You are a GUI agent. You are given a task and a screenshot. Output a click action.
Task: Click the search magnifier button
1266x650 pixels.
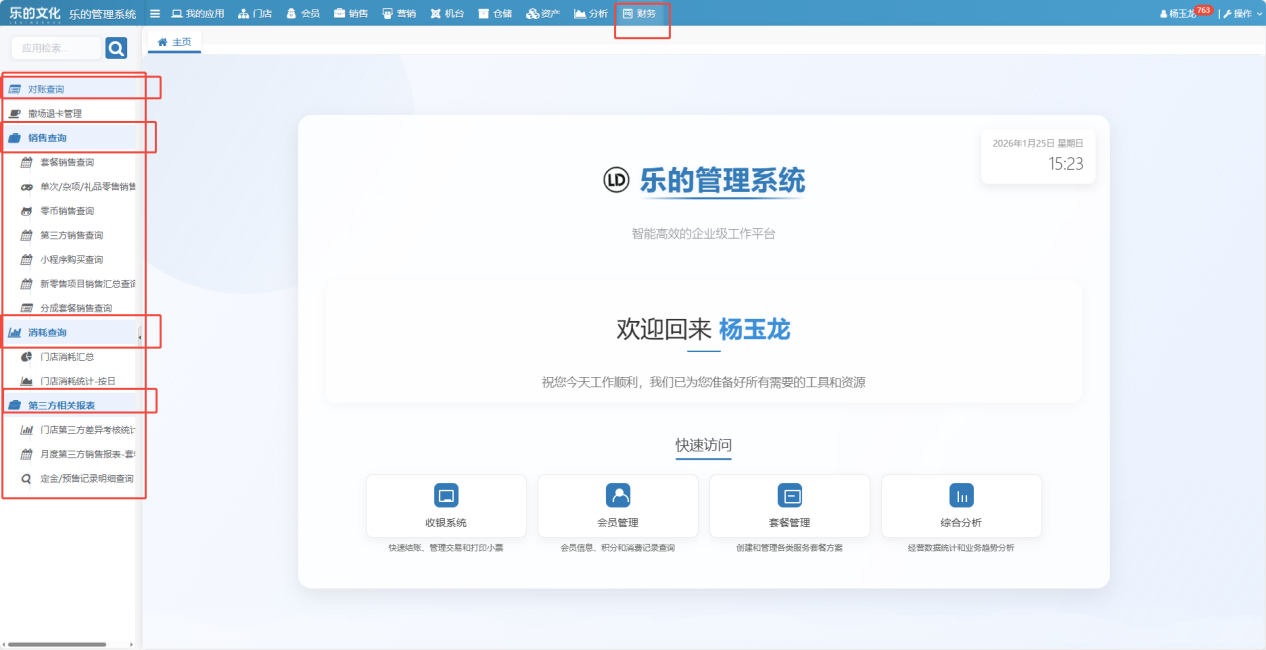click(116, 48)
